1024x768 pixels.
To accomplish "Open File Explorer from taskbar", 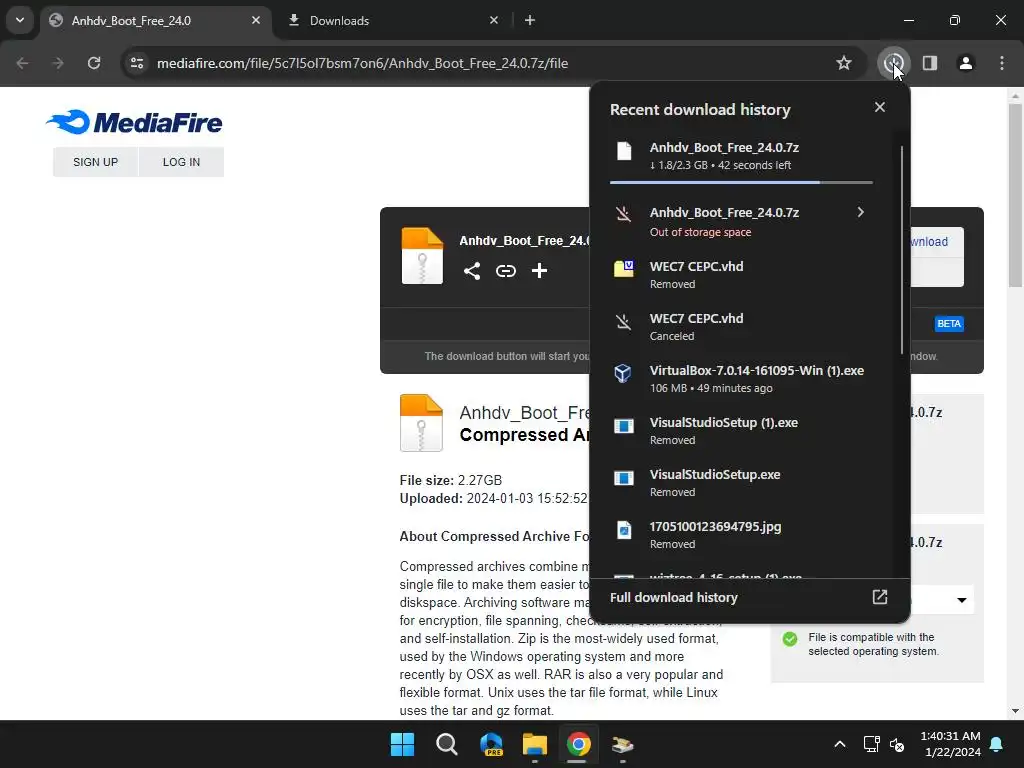I will click(534, 744).
